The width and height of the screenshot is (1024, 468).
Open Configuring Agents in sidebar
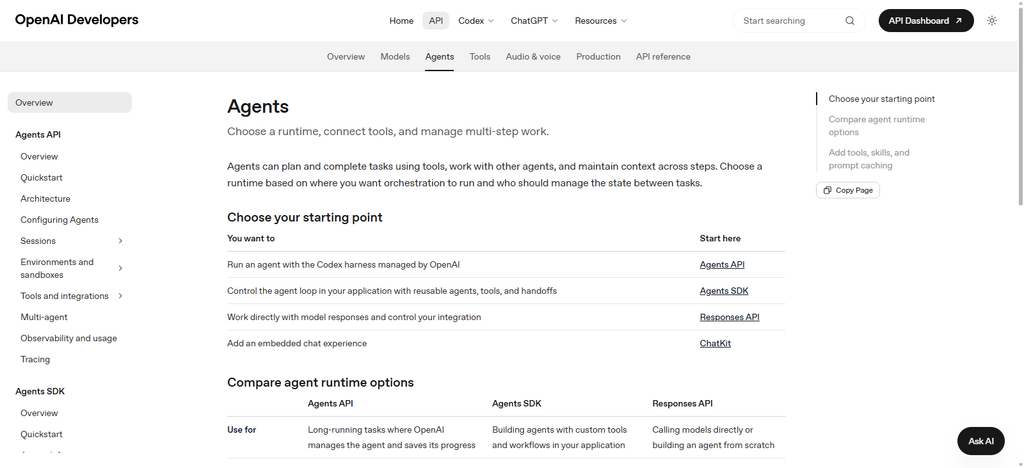59,220
